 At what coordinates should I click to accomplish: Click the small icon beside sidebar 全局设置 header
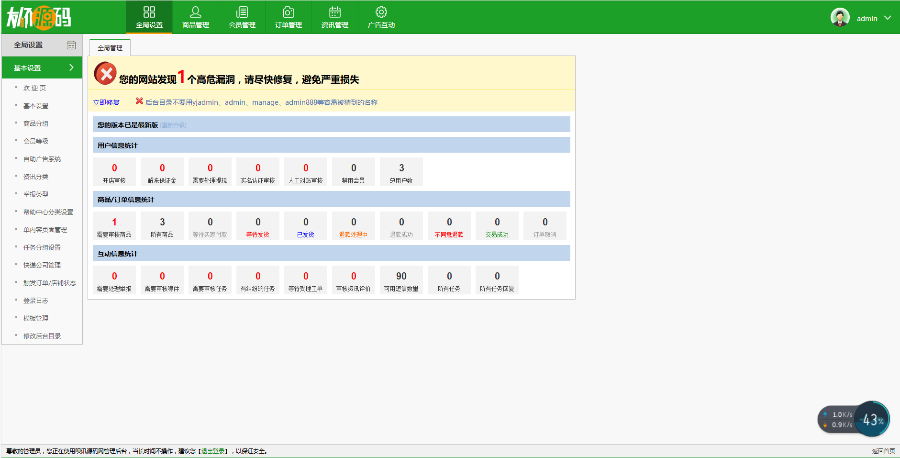[71, 45]
